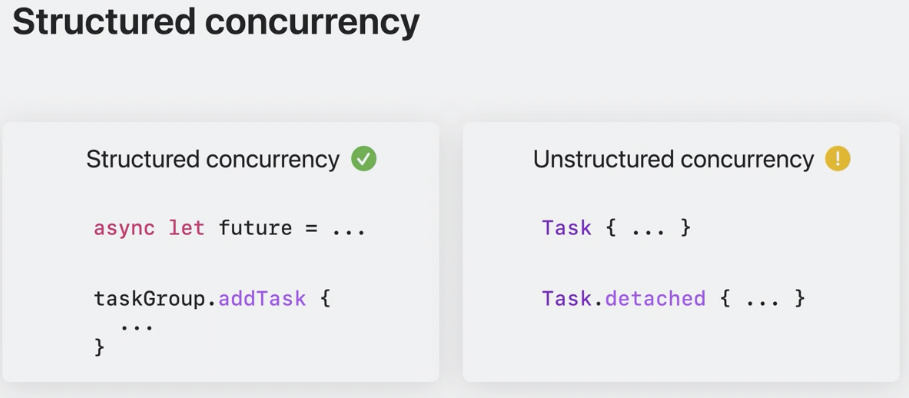Screen dimensions: 909x398
Task: Click 'Task' in the 'Task { ... }' line
Action: pos(566,228)
